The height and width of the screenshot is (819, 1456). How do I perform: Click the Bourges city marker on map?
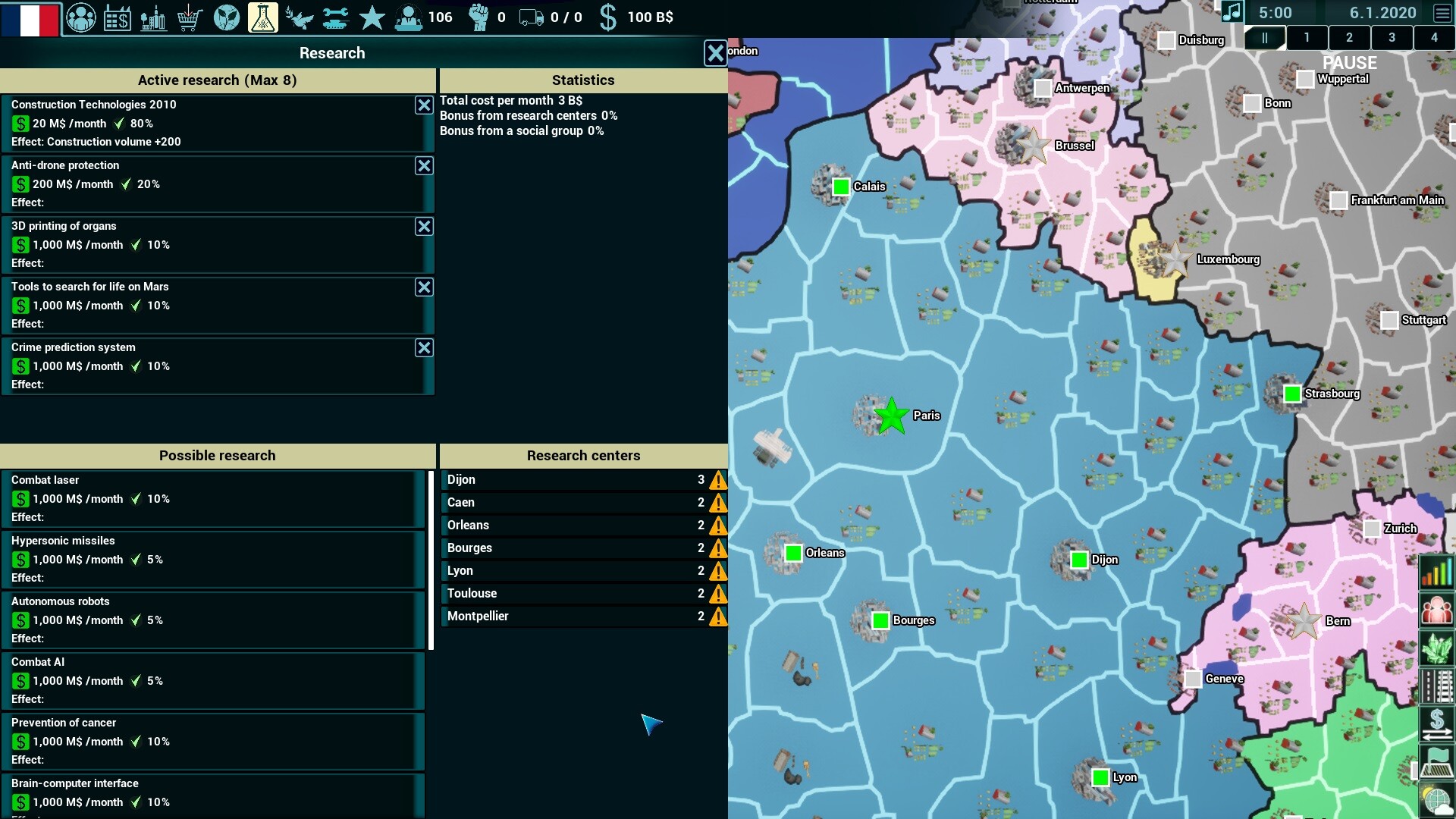[x=880, y=620]
